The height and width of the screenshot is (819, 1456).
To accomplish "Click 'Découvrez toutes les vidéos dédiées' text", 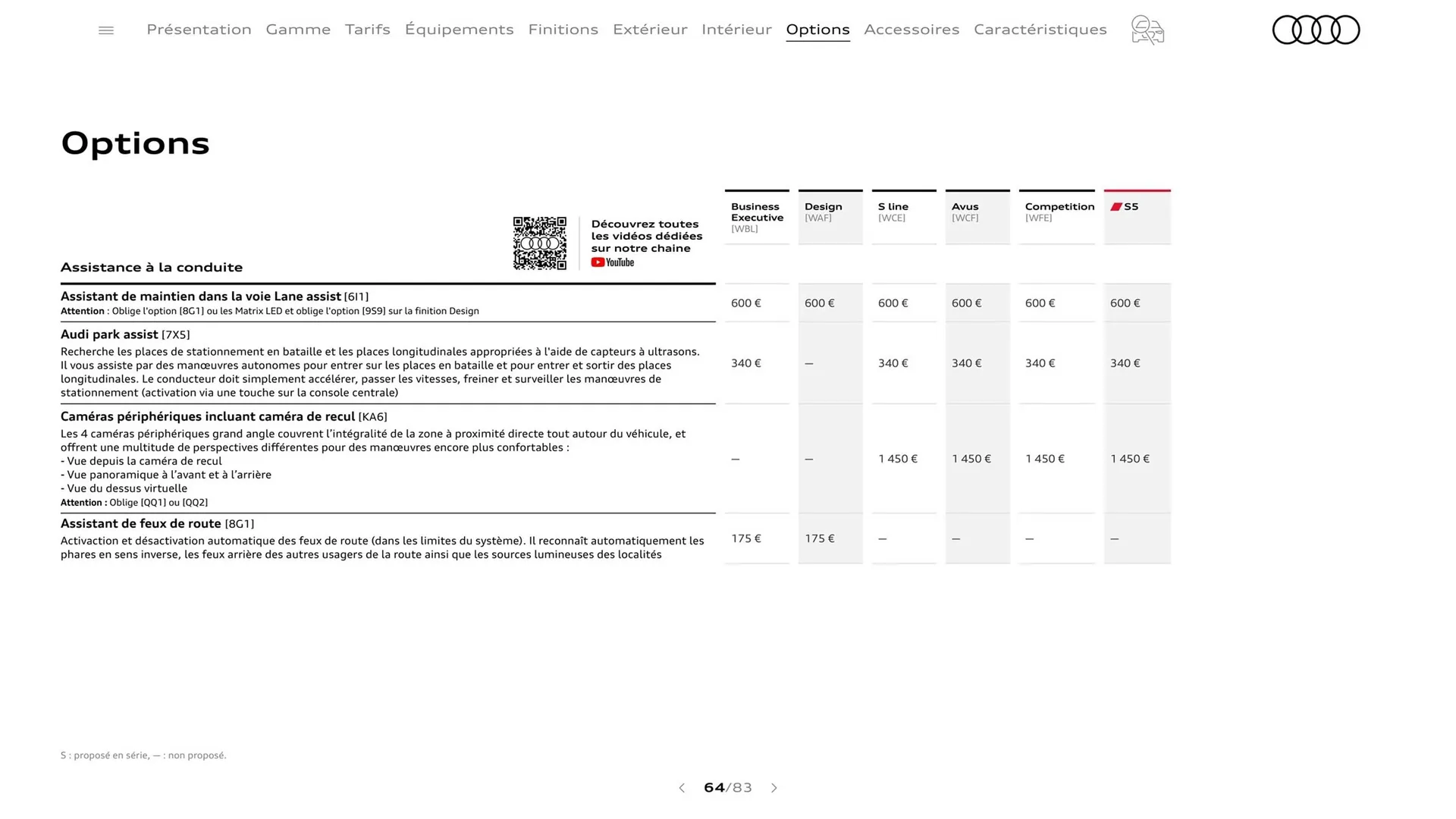I will pyautogui.click(x=646, y=236).
